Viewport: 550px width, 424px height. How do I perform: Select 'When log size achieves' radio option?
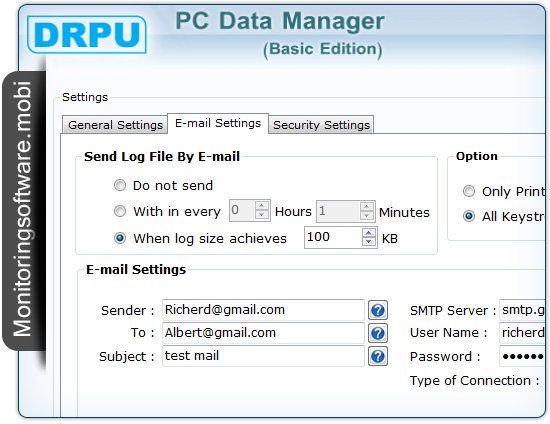[120, 238]
